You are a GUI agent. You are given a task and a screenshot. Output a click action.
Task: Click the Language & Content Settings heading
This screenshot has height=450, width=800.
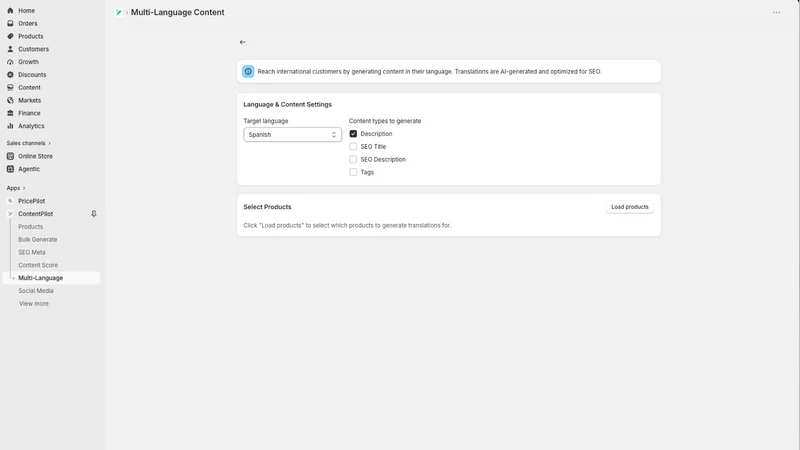(287, 105)
